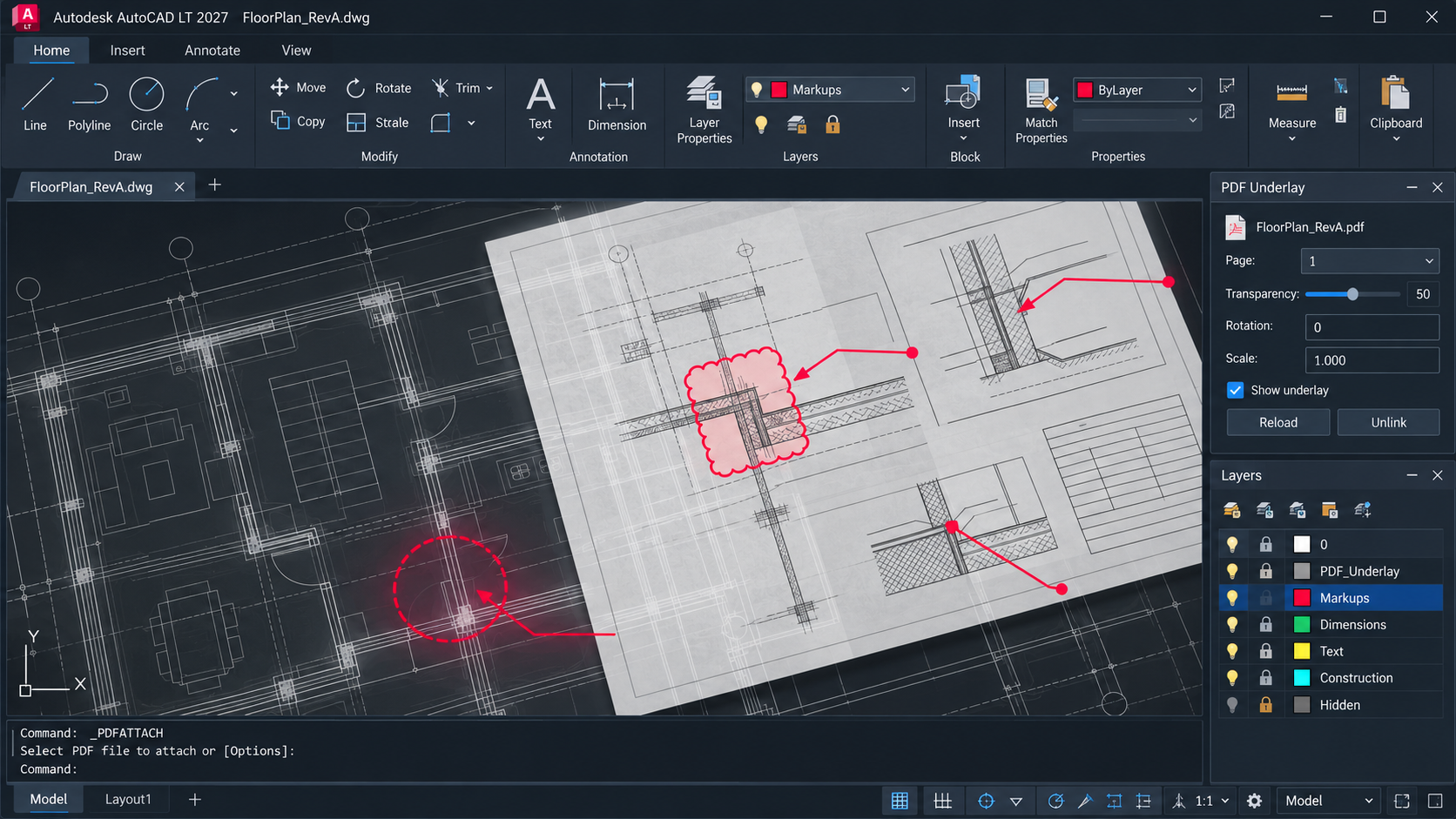The height and width of the screenshot is (819, 1456).
Task: Open the PDF Page number dropdown
Action: 1370,261
